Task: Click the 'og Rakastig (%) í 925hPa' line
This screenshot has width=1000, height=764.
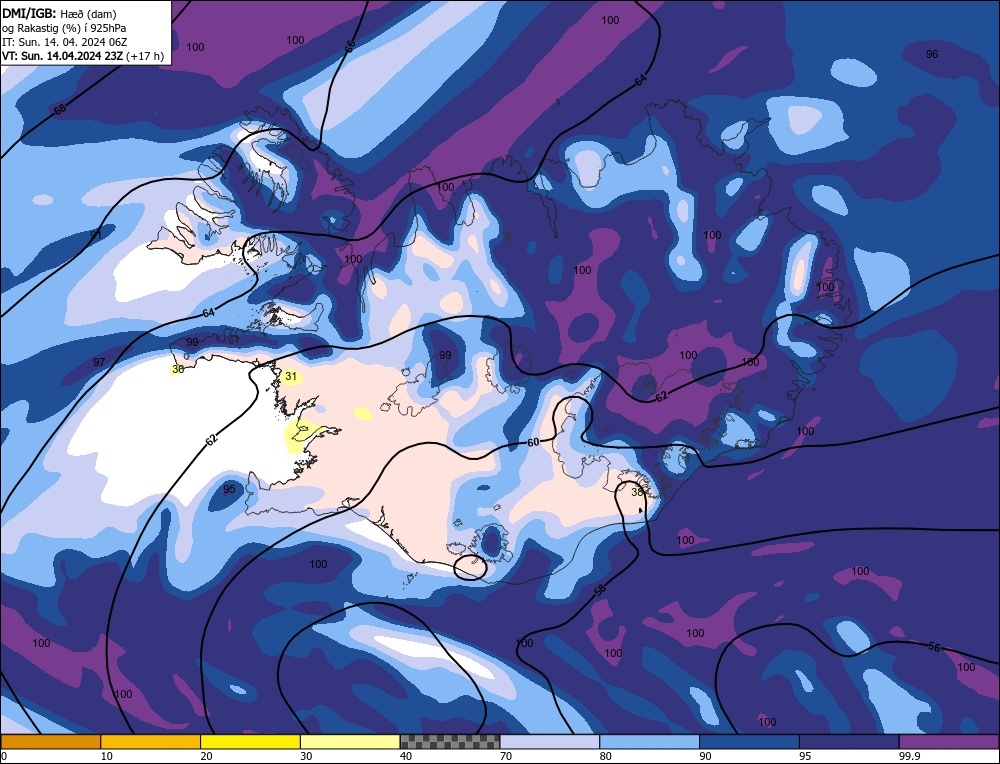Action: click(x=64, y=28)
